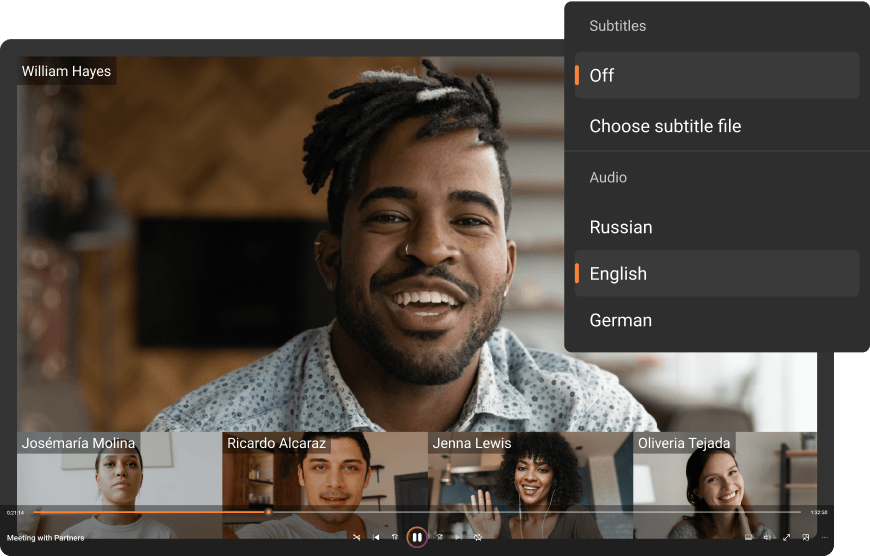870x556 pixels.
Task: Toggle the repeat loop icon
Action: (478, 537)
